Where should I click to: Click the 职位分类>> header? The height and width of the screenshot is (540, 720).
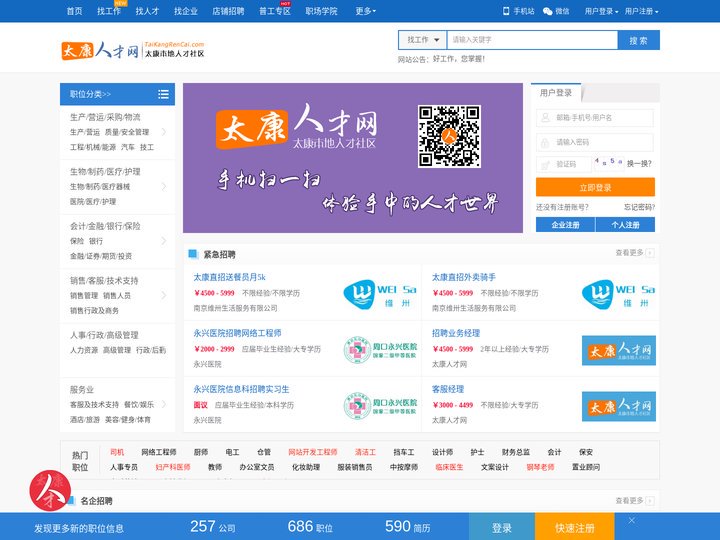click(x=118, y=94)
